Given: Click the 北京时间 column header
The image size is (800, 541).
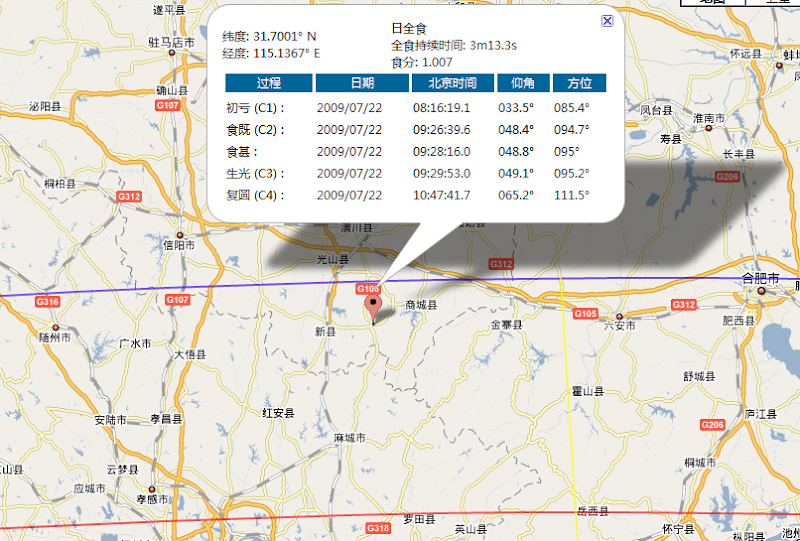Looking at the screenshot, I should (x=453, y=83).
